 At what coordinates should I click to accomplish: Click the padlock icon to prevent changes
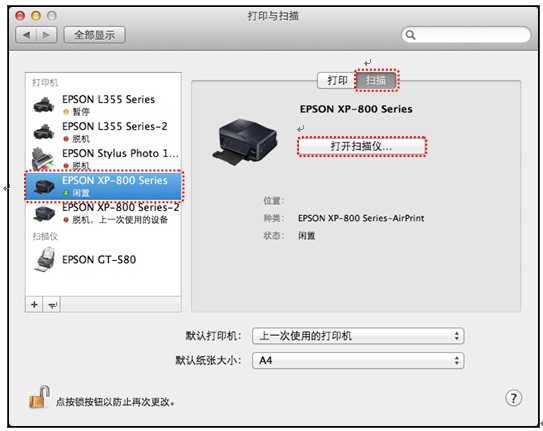(x=38, y=397)
